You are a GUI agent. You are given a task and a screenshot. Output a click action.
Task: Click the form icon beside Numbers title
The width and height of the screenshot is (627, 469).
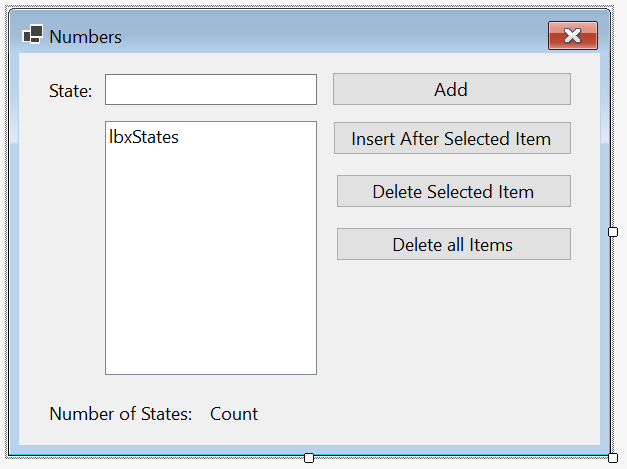33,35
